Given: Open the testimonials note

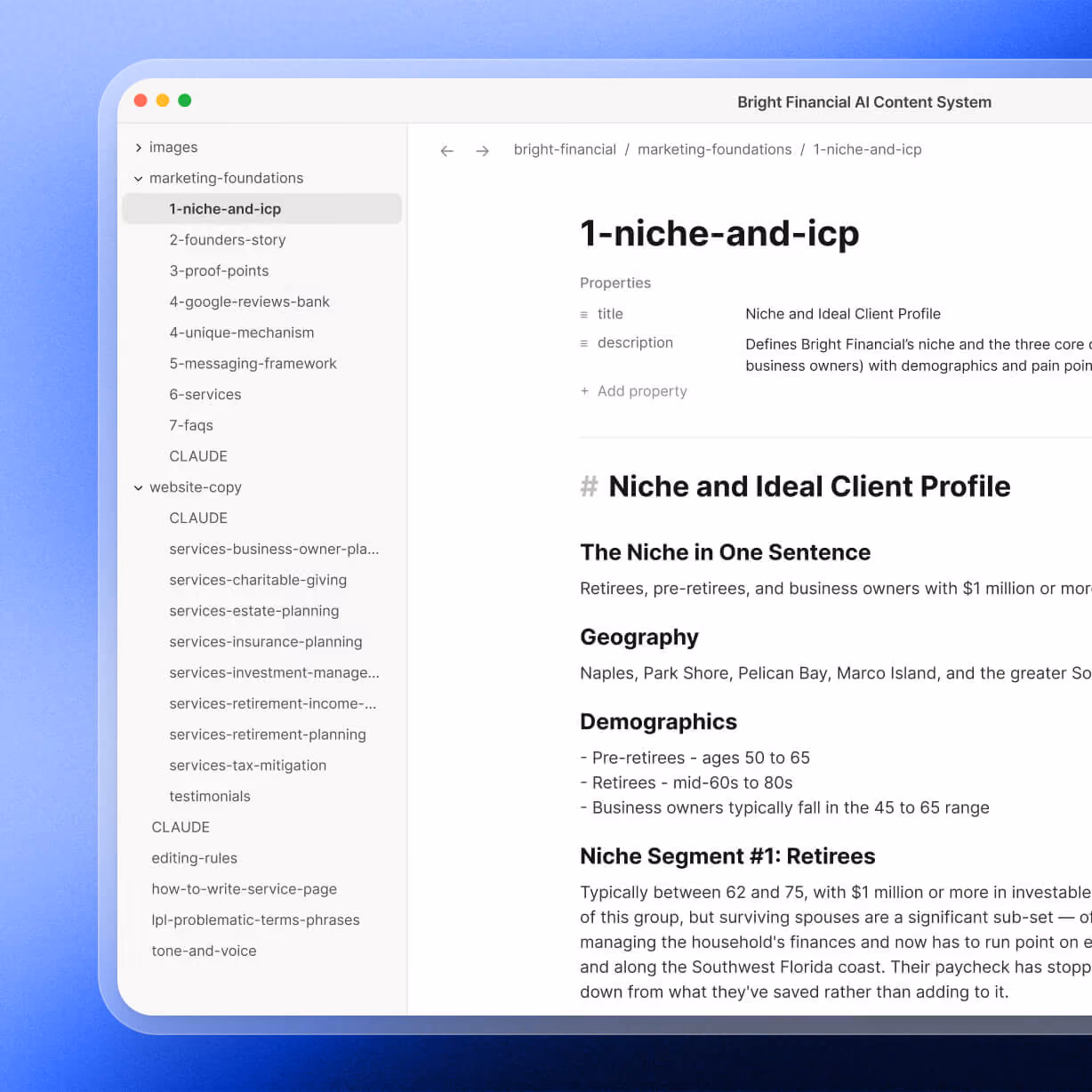Looking at the screenshot, I should [210, 797].
